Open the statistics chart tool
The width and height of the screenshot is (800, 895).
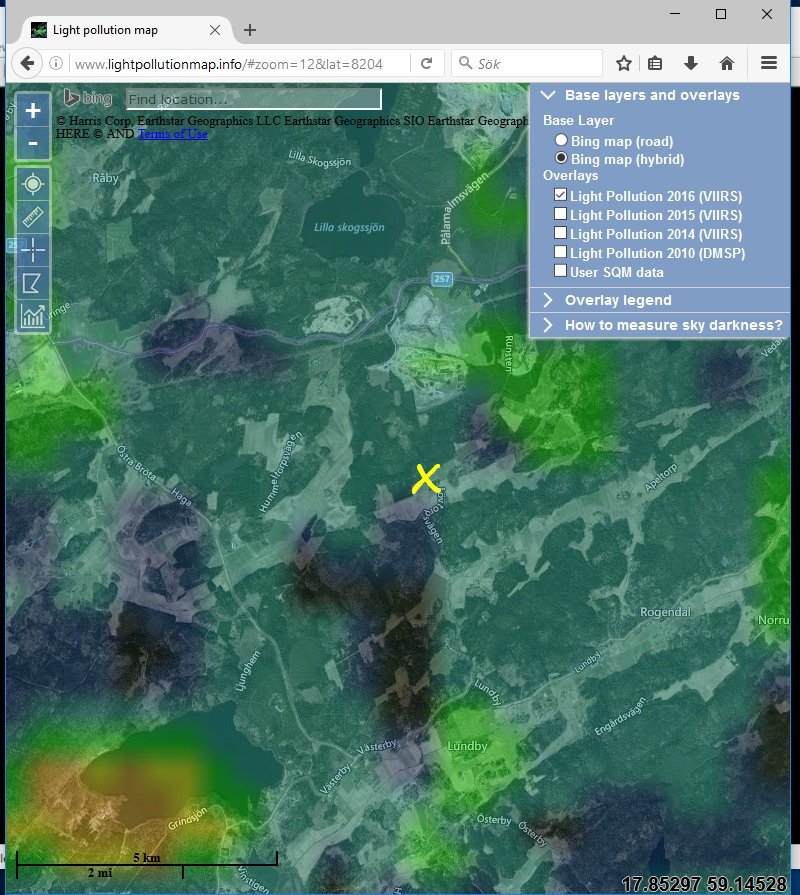click(33, 316)
